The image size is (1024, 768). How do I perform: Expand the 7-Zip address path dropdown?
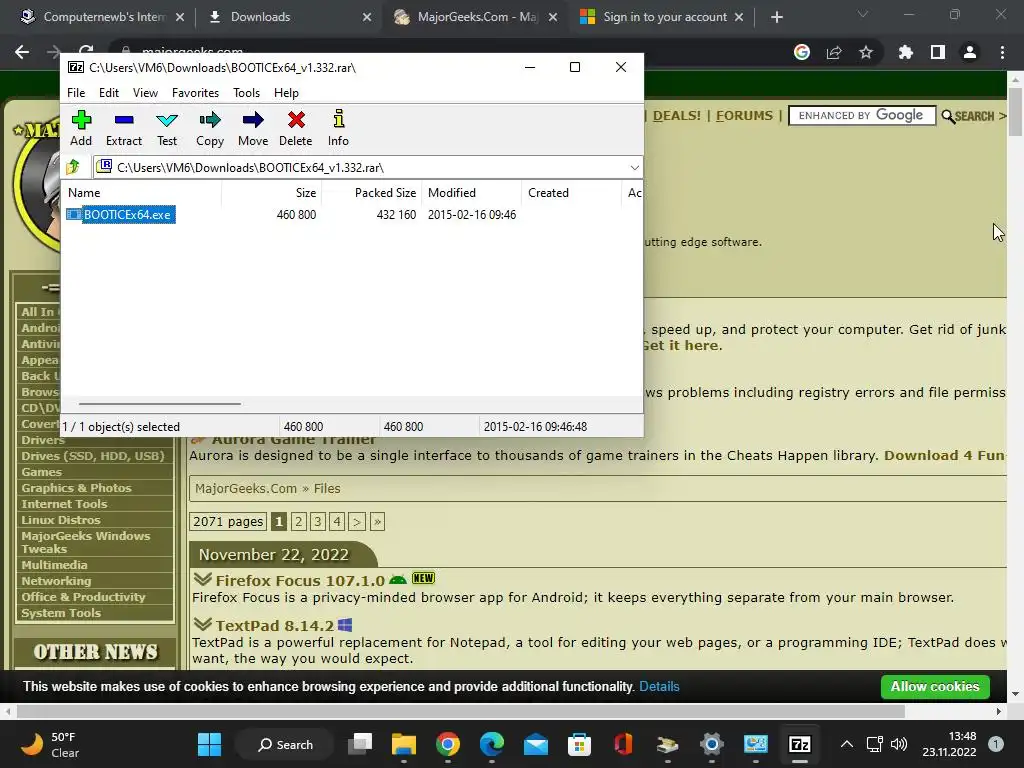pos(634,168)
